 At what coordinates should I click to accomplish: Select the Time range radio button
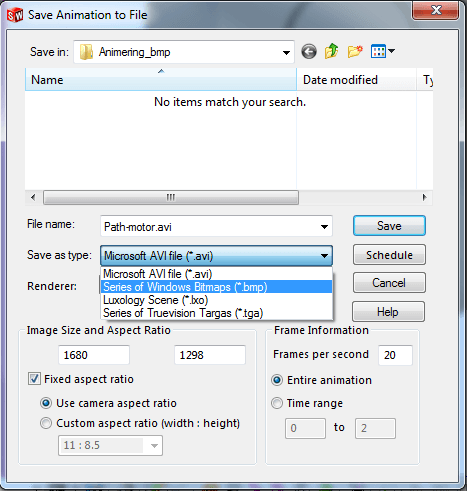coord(277,403)
